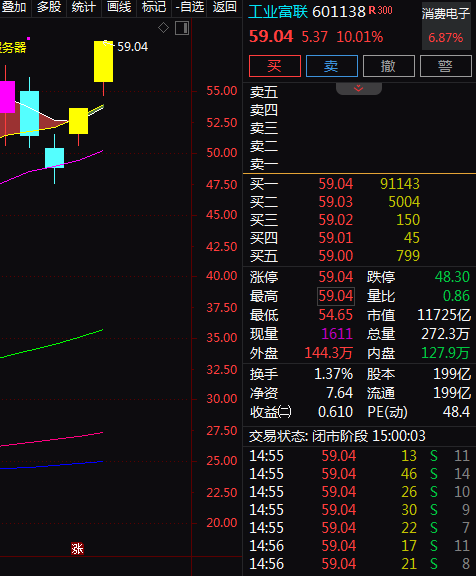Click 买一 bid price 59.04
The height and width of the screenshot is (576, 476).
335,184
